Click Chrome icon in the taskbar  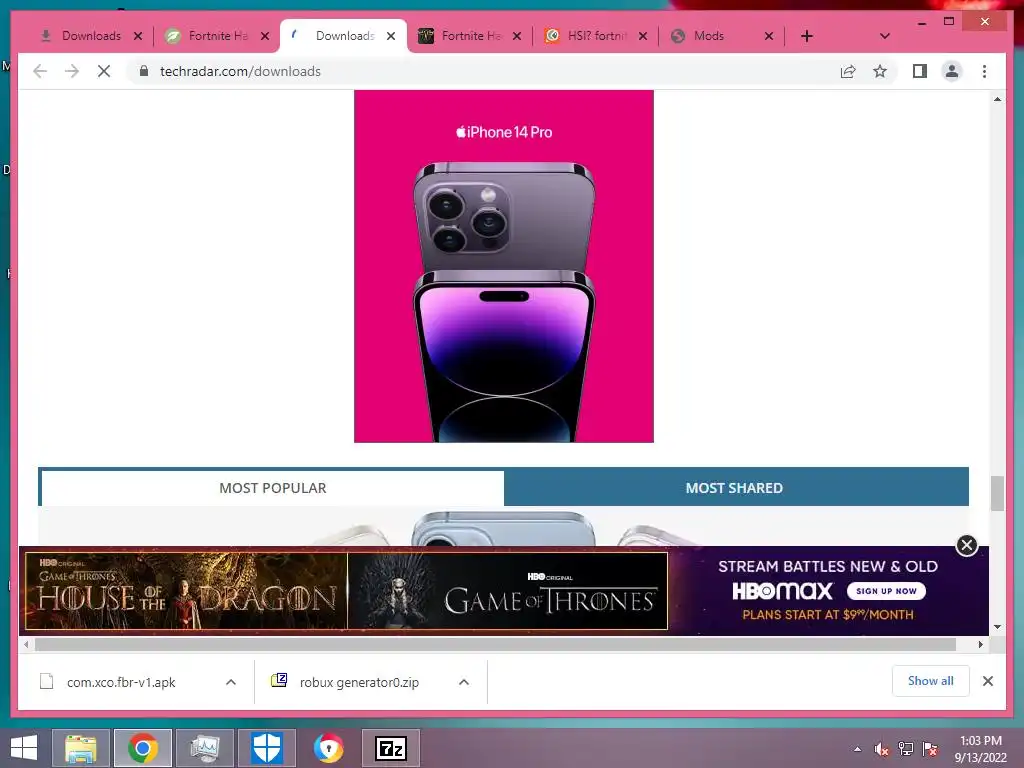tap(142, 748)
